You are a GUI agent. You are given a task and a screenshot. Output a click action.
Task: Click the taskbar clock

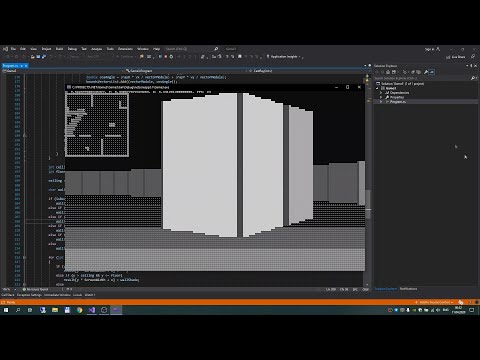[x=458, y=310]
